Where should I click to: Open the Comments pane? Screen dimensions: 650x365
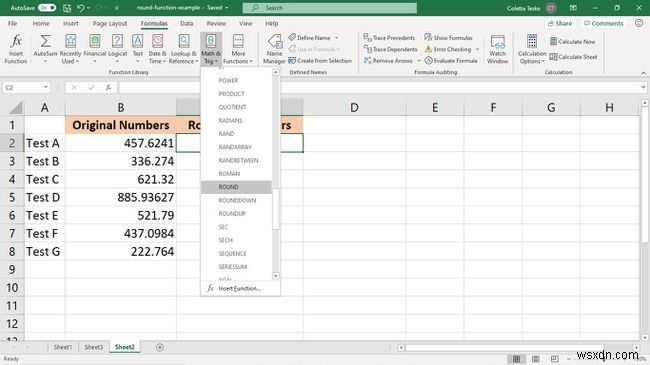[x=604, y=24]
